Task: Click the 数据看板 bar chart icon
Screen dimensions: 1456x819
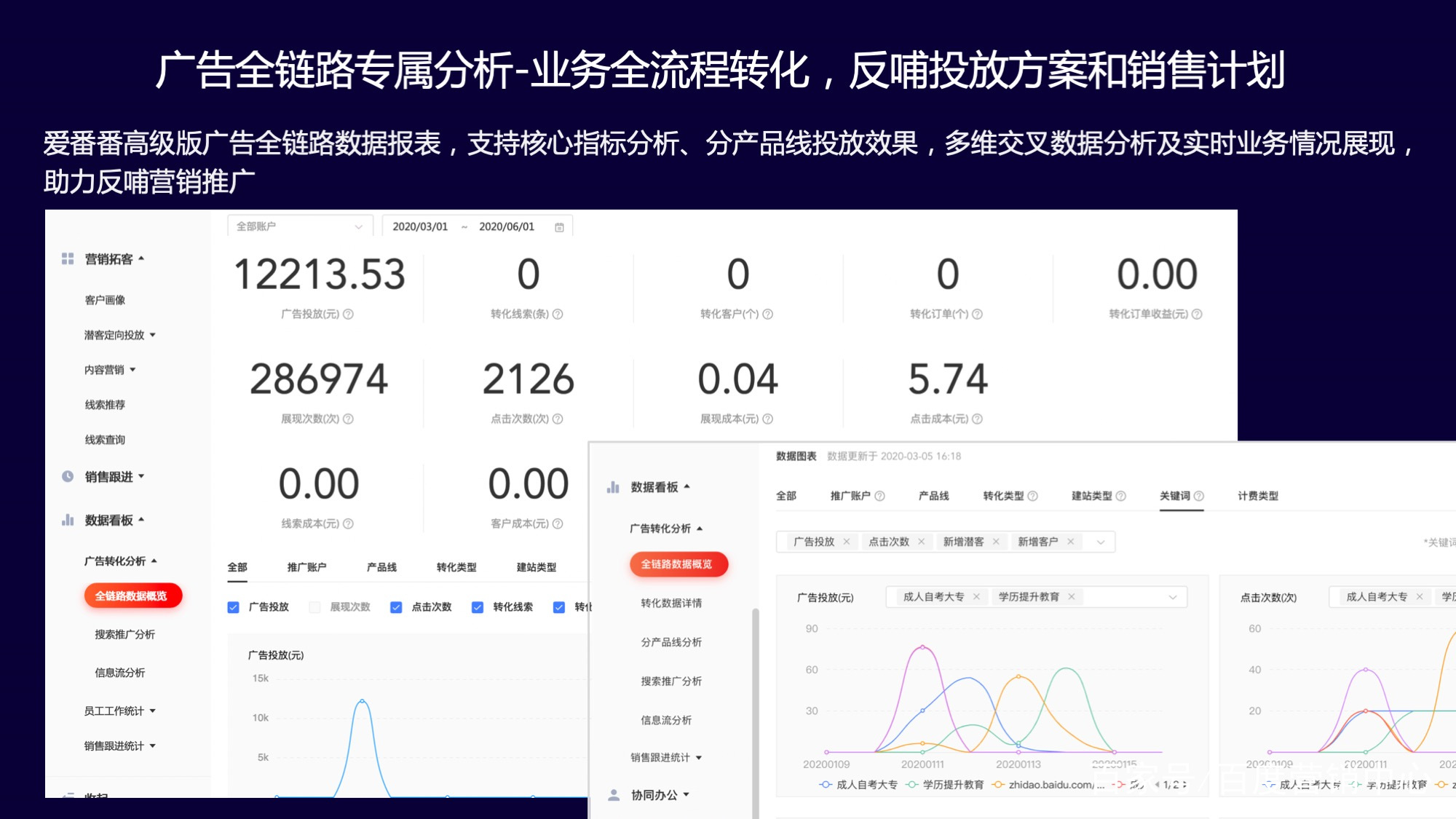Action: point(68,520)
